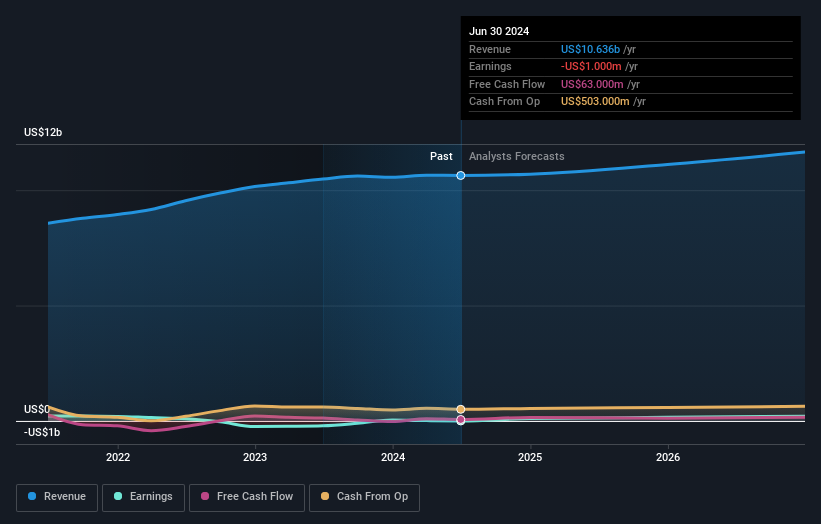Click the Free Cash Flow pink data point
Image resolution: width=821 pixels, height=524 pixels.
(x=461, y=420)
